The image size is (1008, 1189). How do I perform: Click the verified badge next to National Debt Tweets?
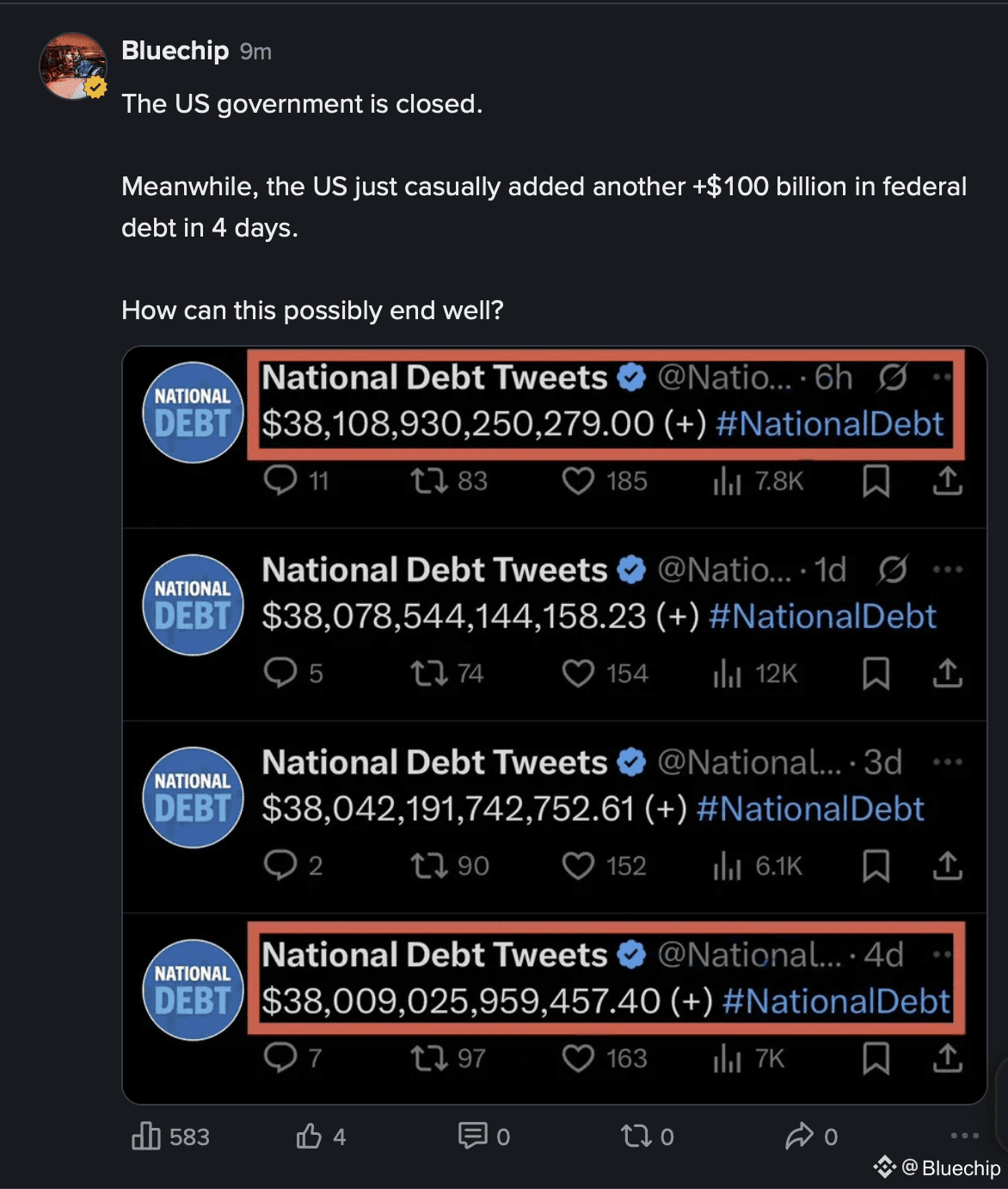click(x=630, y=377)
